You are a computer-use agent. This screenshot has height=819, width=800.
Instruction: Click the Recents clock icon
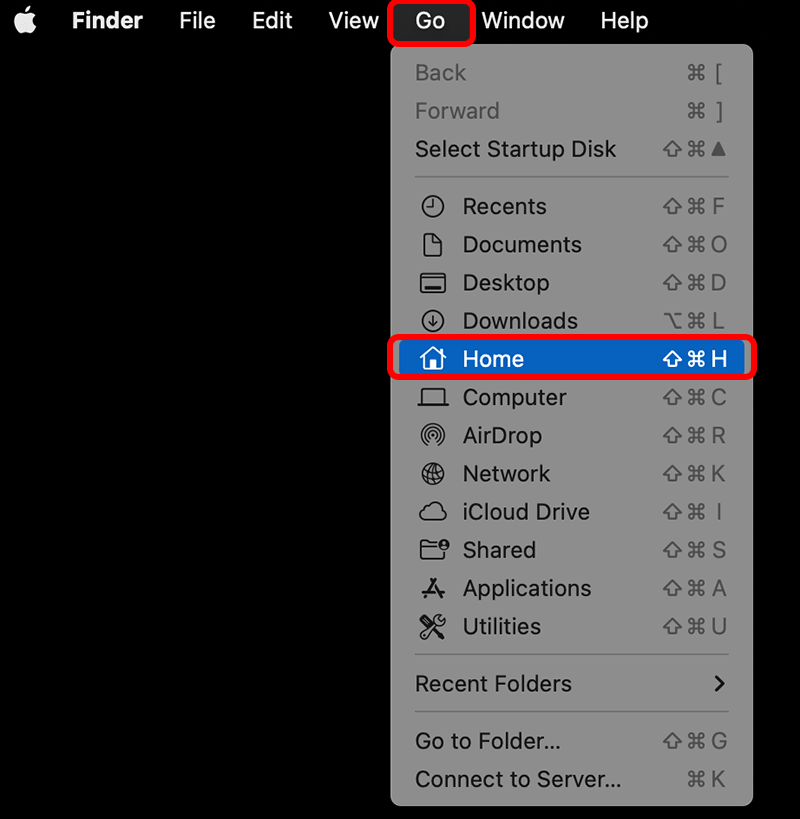click(x=432, y=207)
